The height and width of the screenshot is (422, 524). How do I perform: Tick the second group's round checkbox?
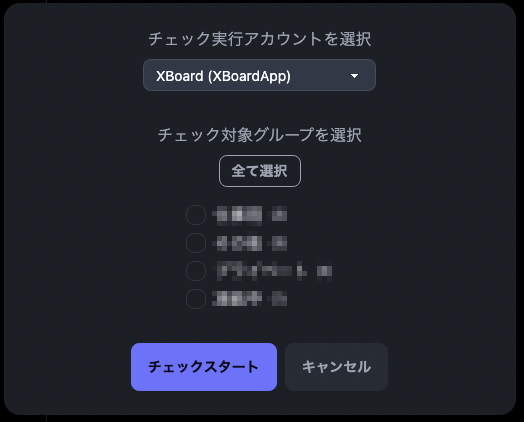pyautogui.click(x=196, y=243)
